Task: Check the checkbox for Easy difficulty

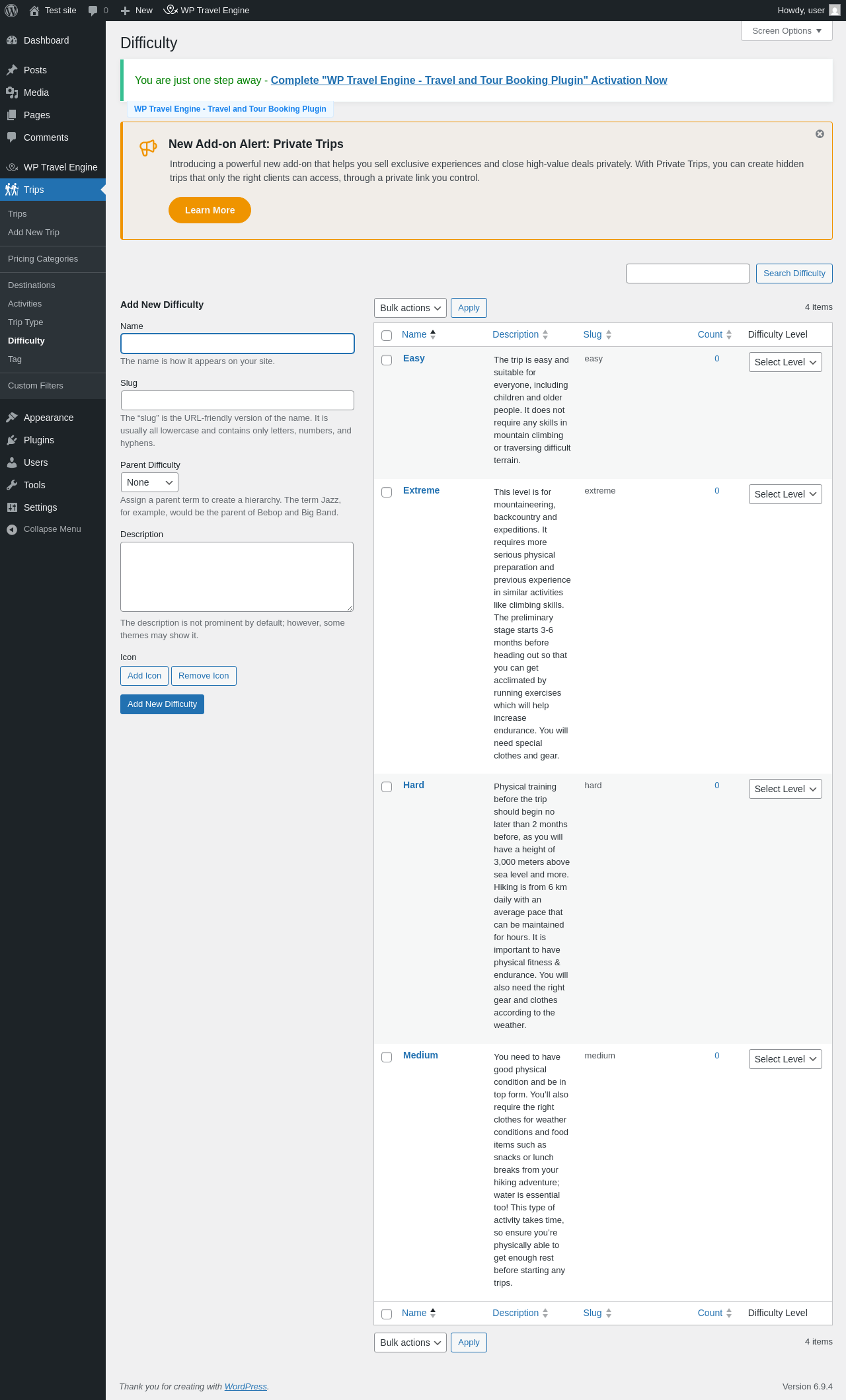Action: (387, 360)
